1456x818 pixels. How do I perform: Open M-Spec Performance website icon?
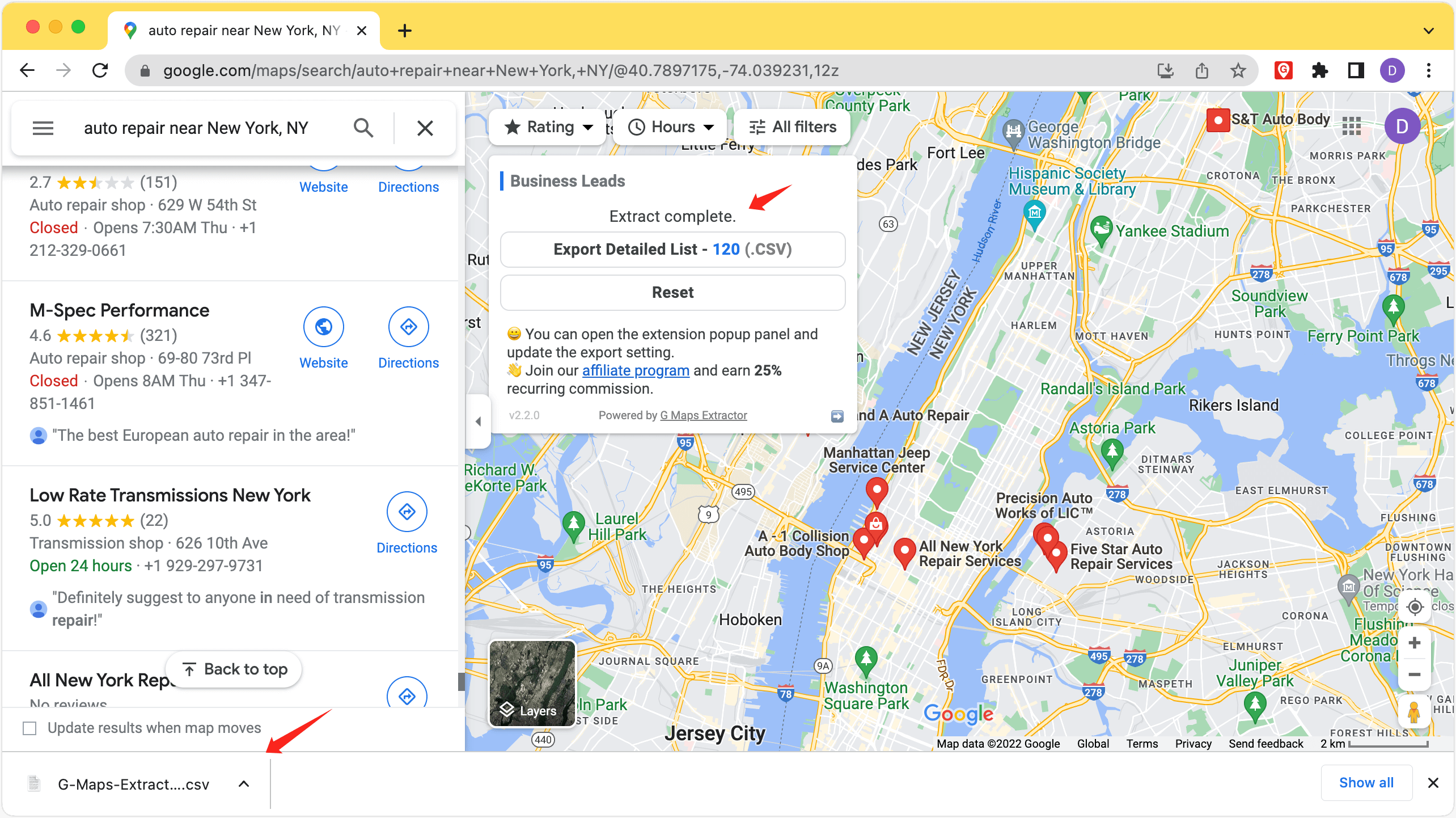point(324,327)
